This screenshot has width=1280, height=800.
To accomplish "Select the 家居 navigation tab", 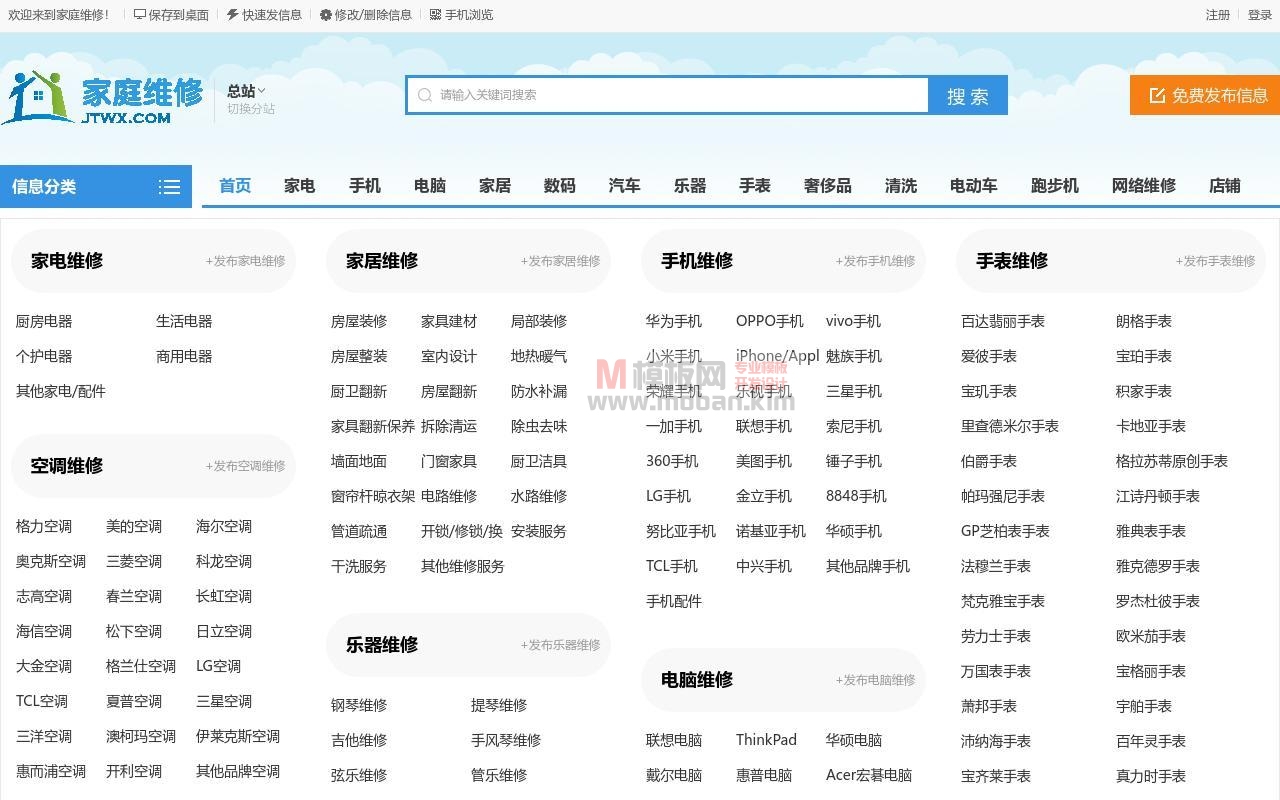I will pyautogui.click(x=495, y=186).
